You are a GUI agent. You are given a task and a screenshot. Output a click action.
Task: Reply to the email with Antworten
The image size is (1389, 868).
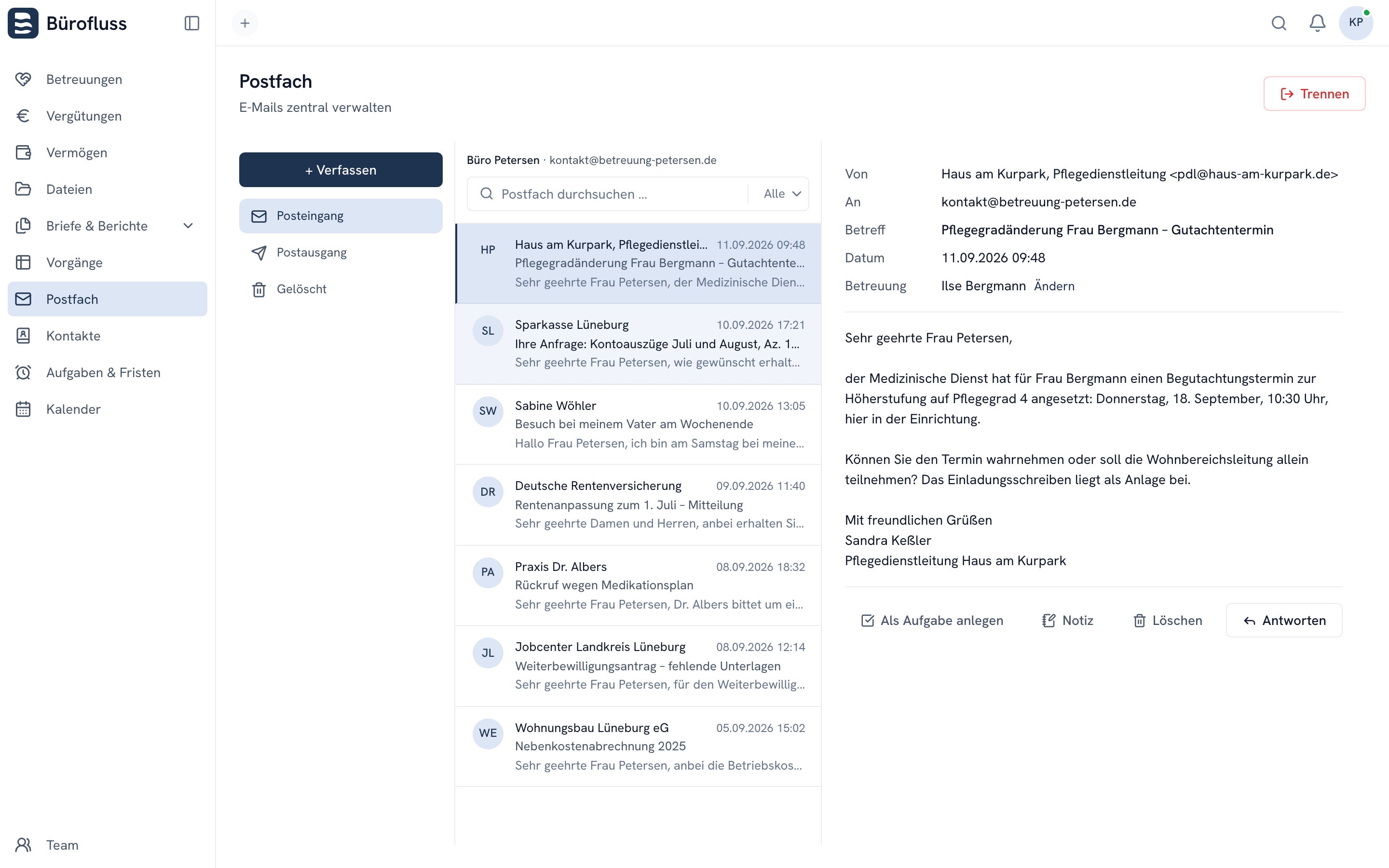point(1284,621)
